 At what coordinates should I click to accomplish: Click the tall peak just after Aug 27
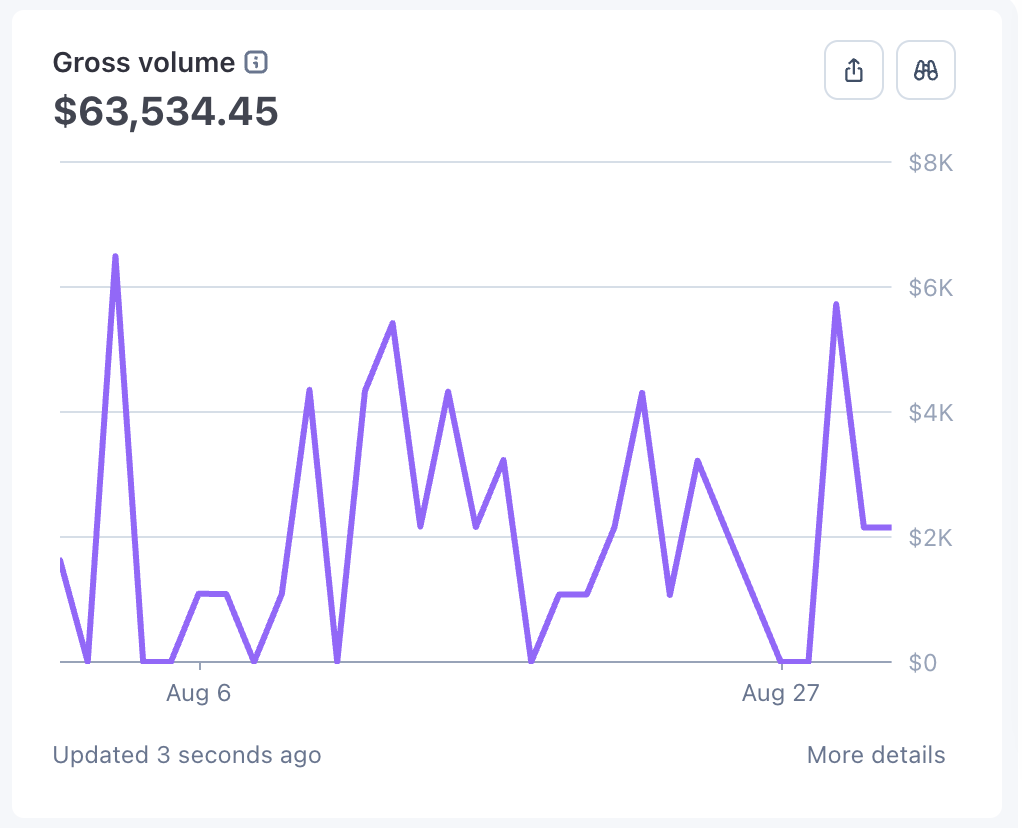click(835, 304)
